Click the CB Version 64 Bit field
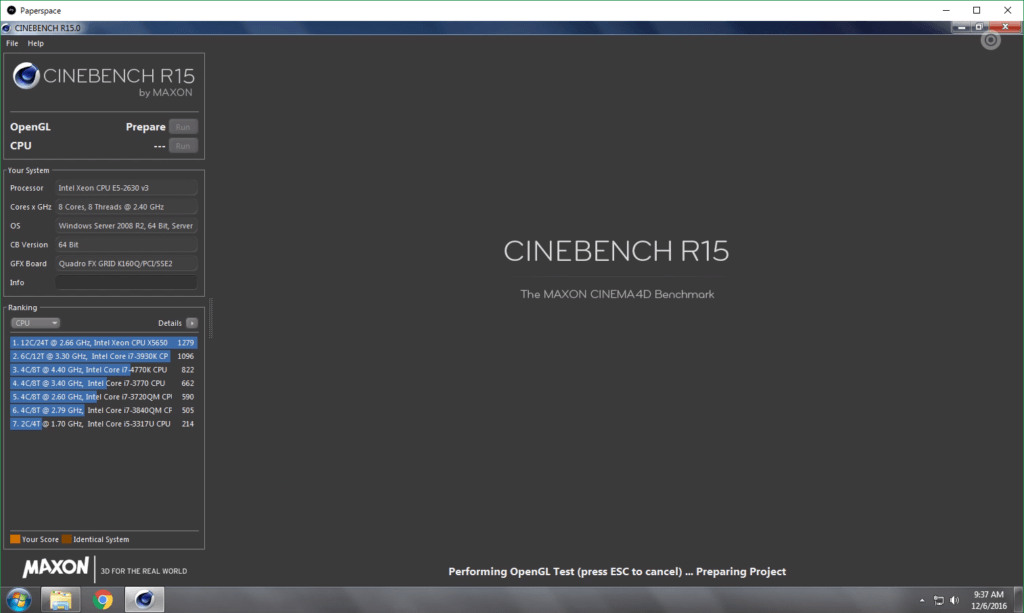1024x613 pixels. tap(126, 245)
